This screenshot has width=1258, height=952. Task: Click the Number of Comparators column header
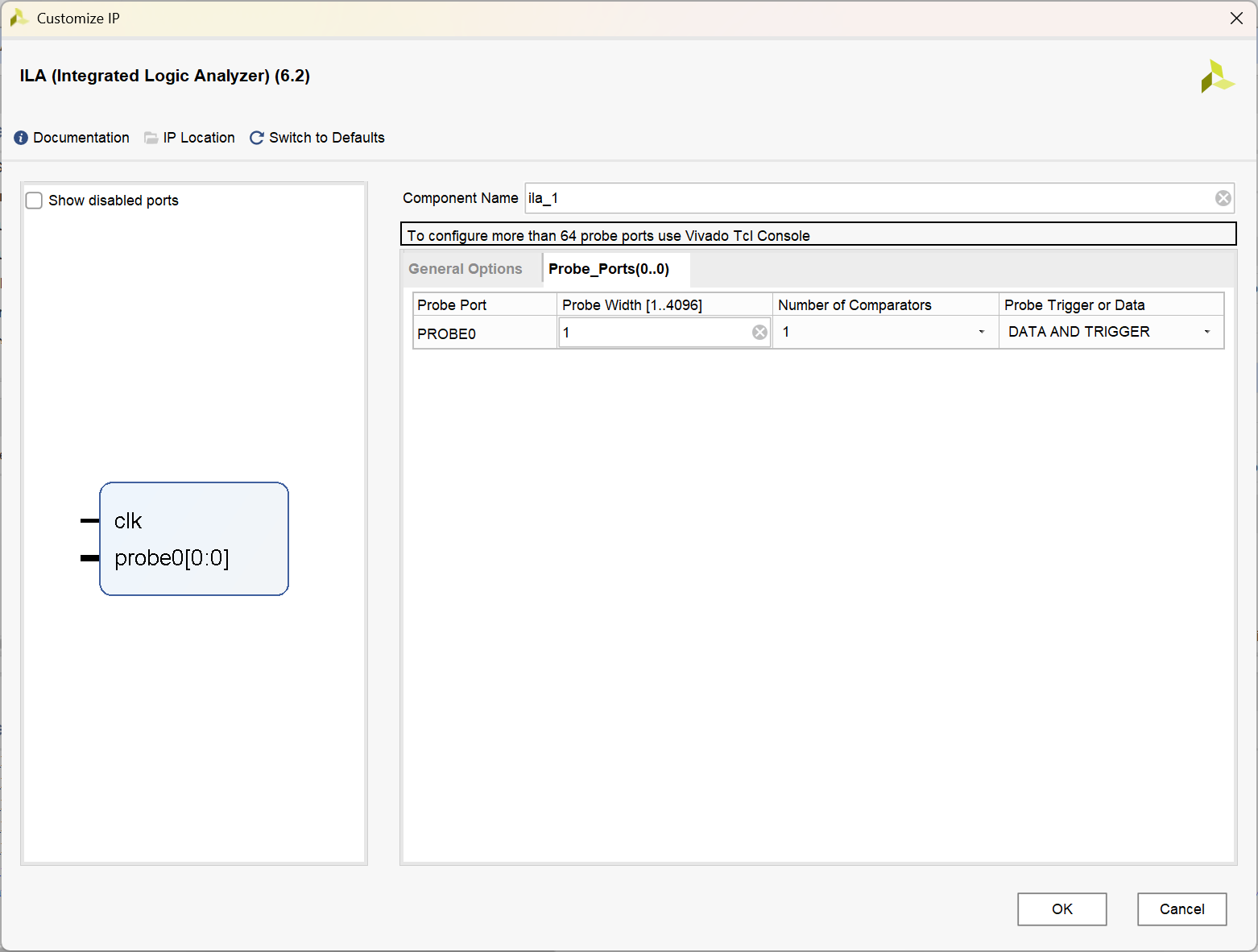pyautogui.click(x=886, y=304)
